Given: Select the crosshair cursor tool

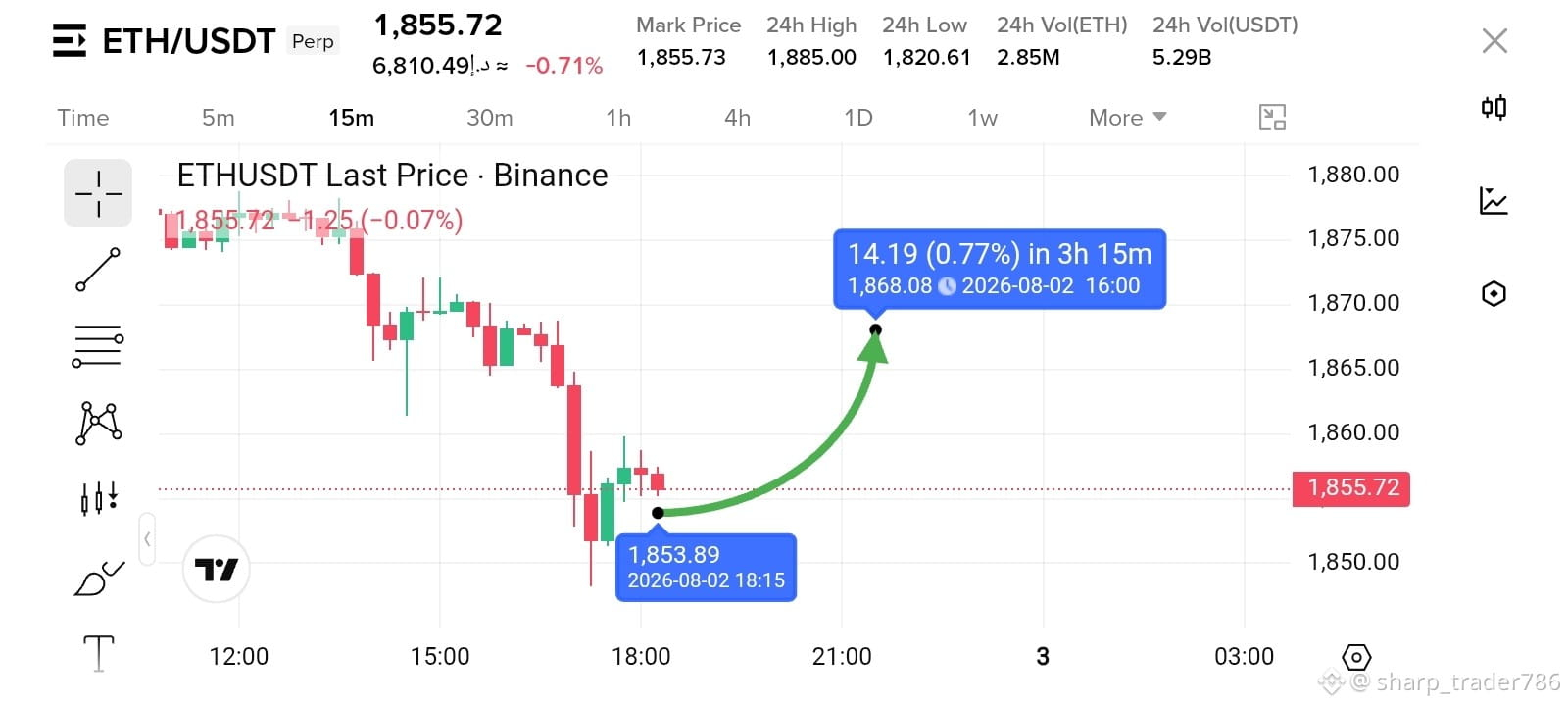Looking at the screenshot, I should [x=98, y=193].
